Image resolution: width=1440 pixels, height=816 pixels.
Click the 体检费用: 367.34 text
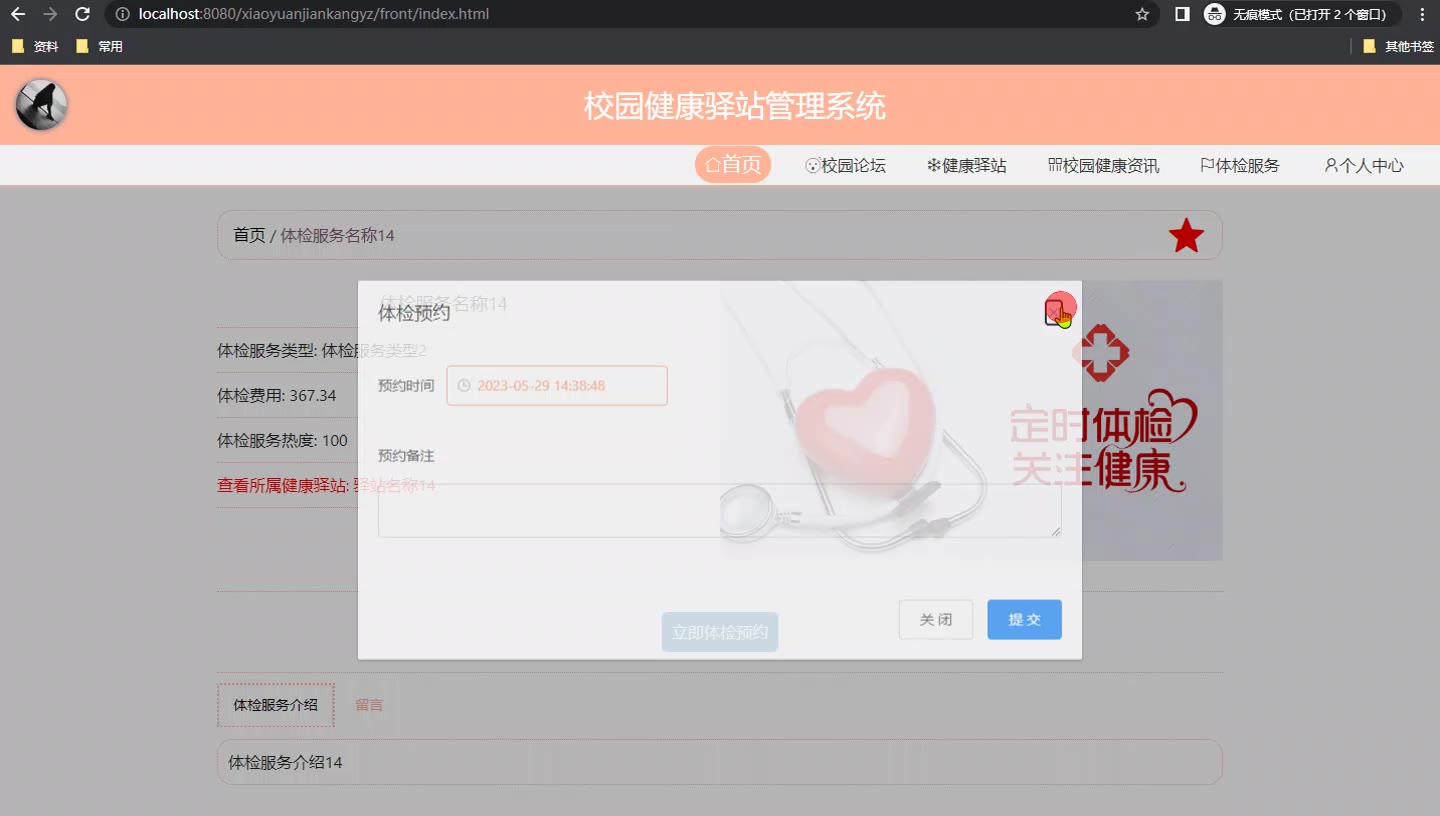point(277,395)
